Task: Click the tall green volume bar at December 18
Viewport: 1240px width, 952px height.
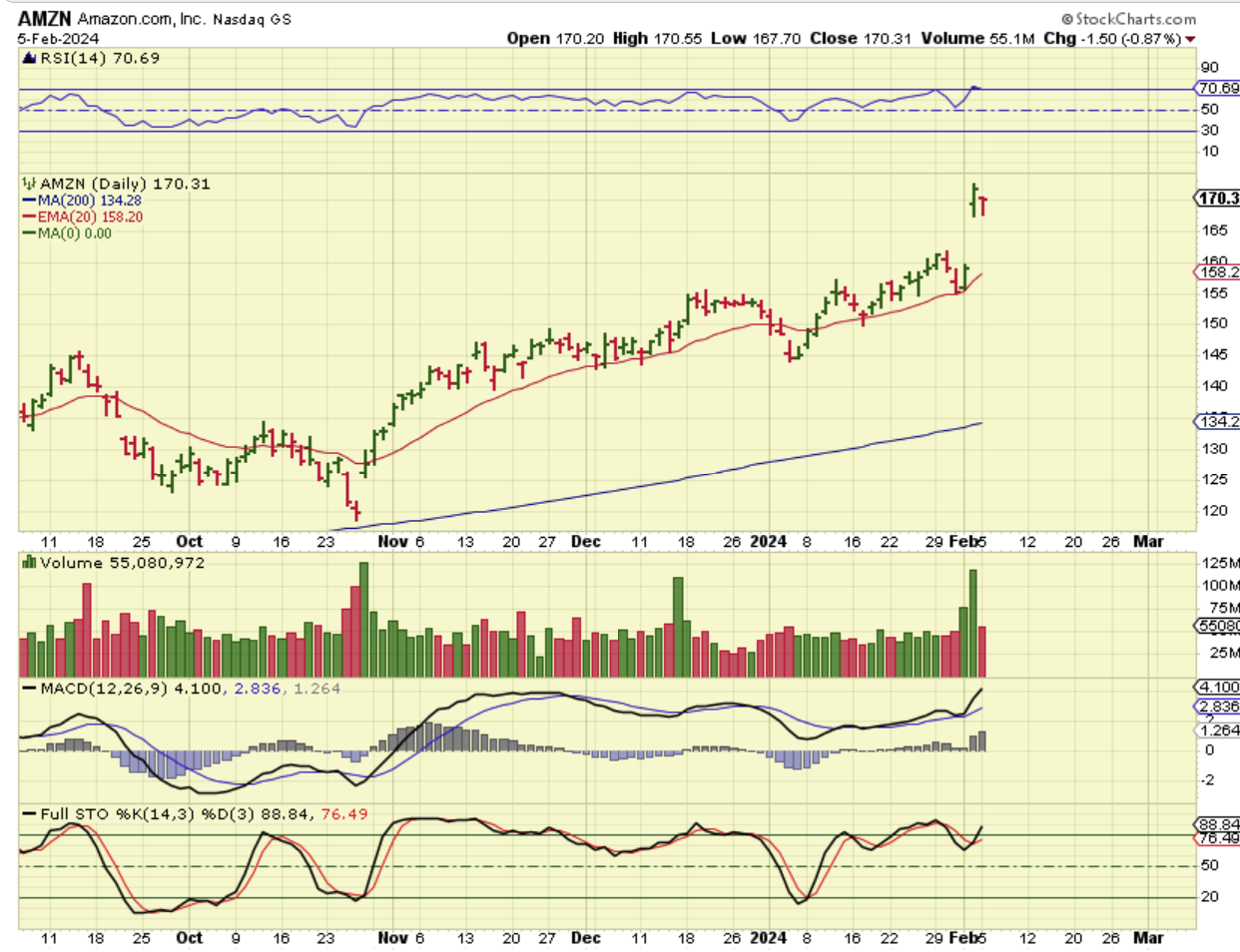Action: click(678, 628)
